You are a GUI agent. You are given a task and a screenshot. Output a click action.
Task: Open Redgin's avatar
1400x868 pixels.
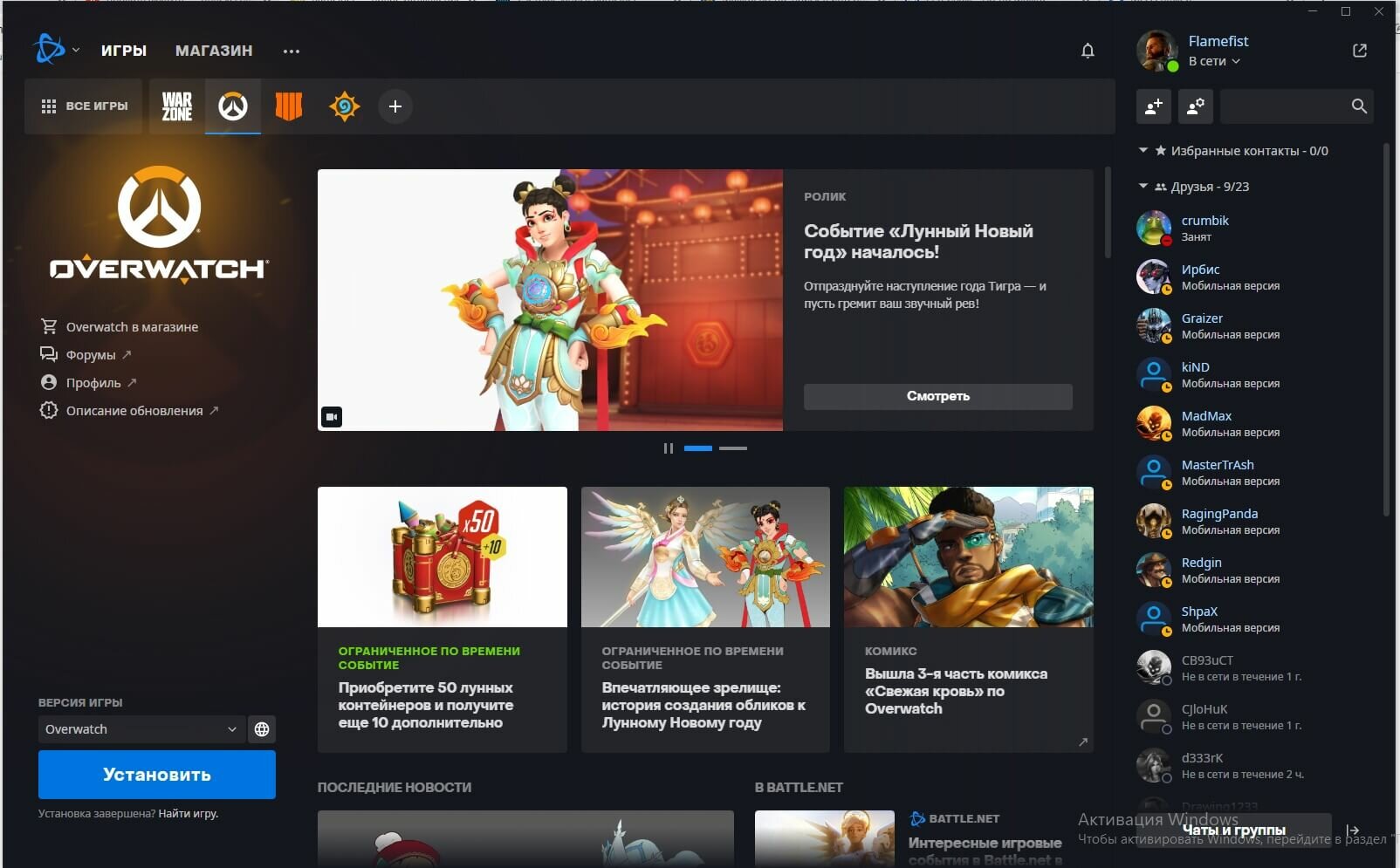pyautogui.click(x=1154, y=570)
